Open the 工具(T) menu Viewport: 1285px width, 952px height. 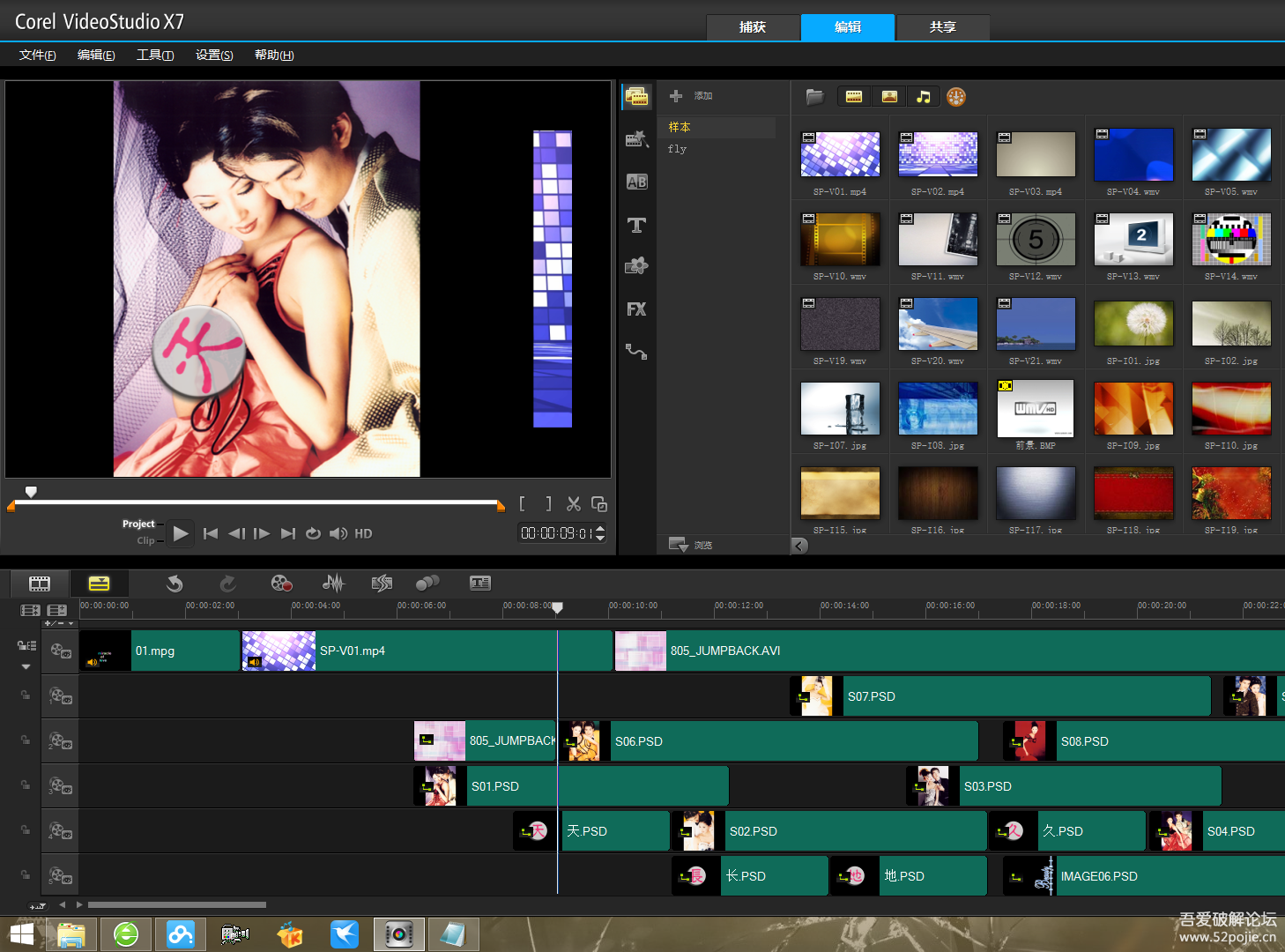(155, 55)
